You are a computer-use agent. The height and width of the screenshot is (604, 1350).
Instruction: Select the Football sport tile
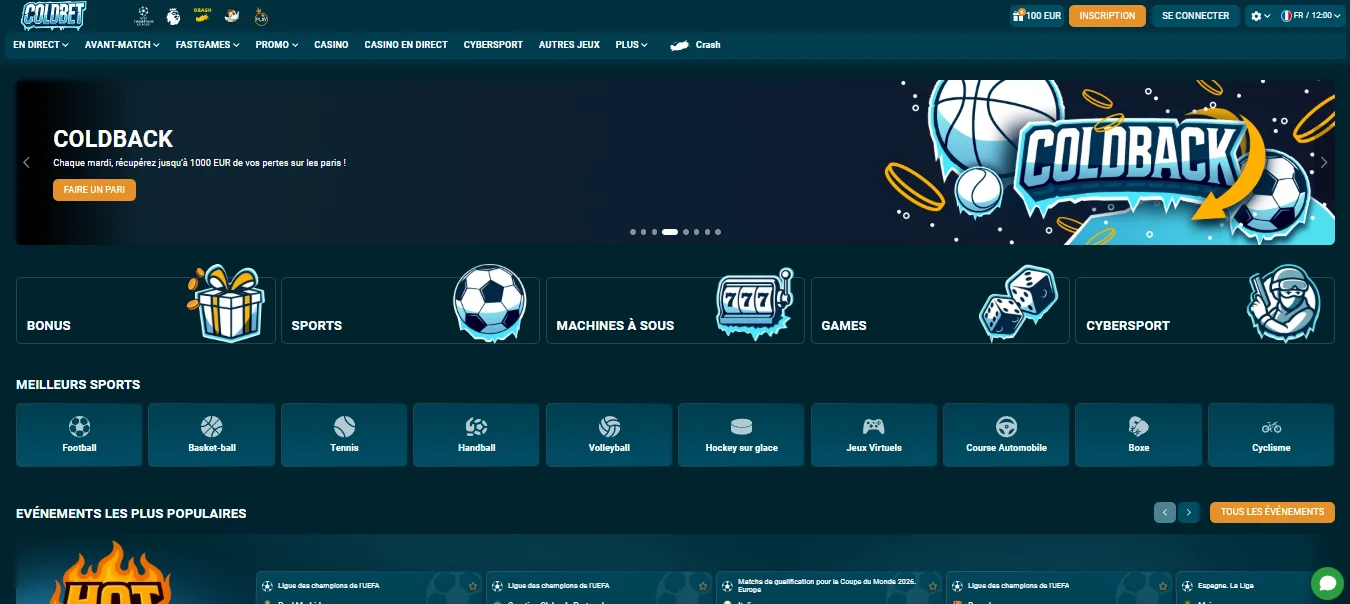pos(79,435)
